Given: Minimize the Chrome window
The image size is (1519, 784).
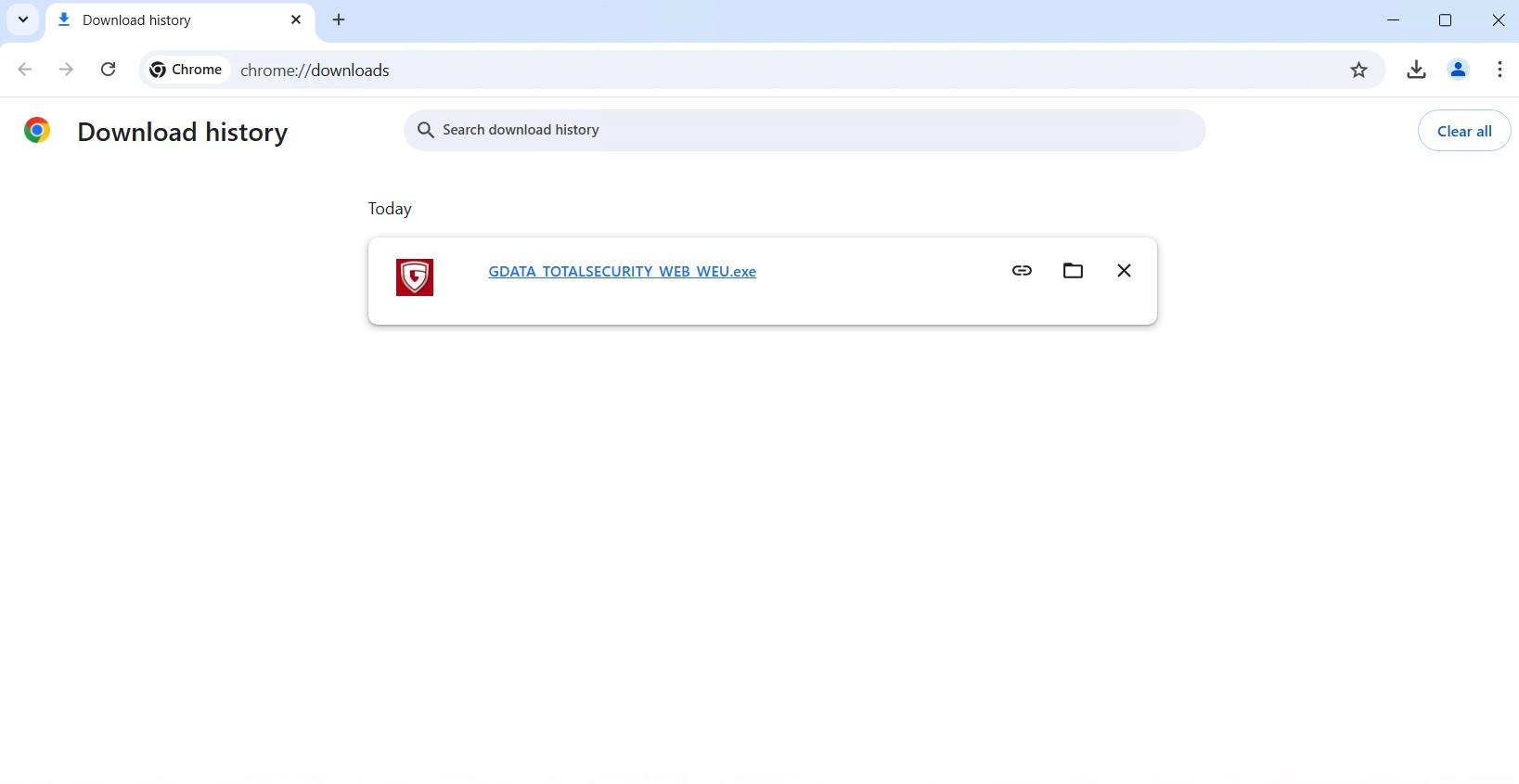Looking at the screenshot, I should click(x=1393, y=19).
